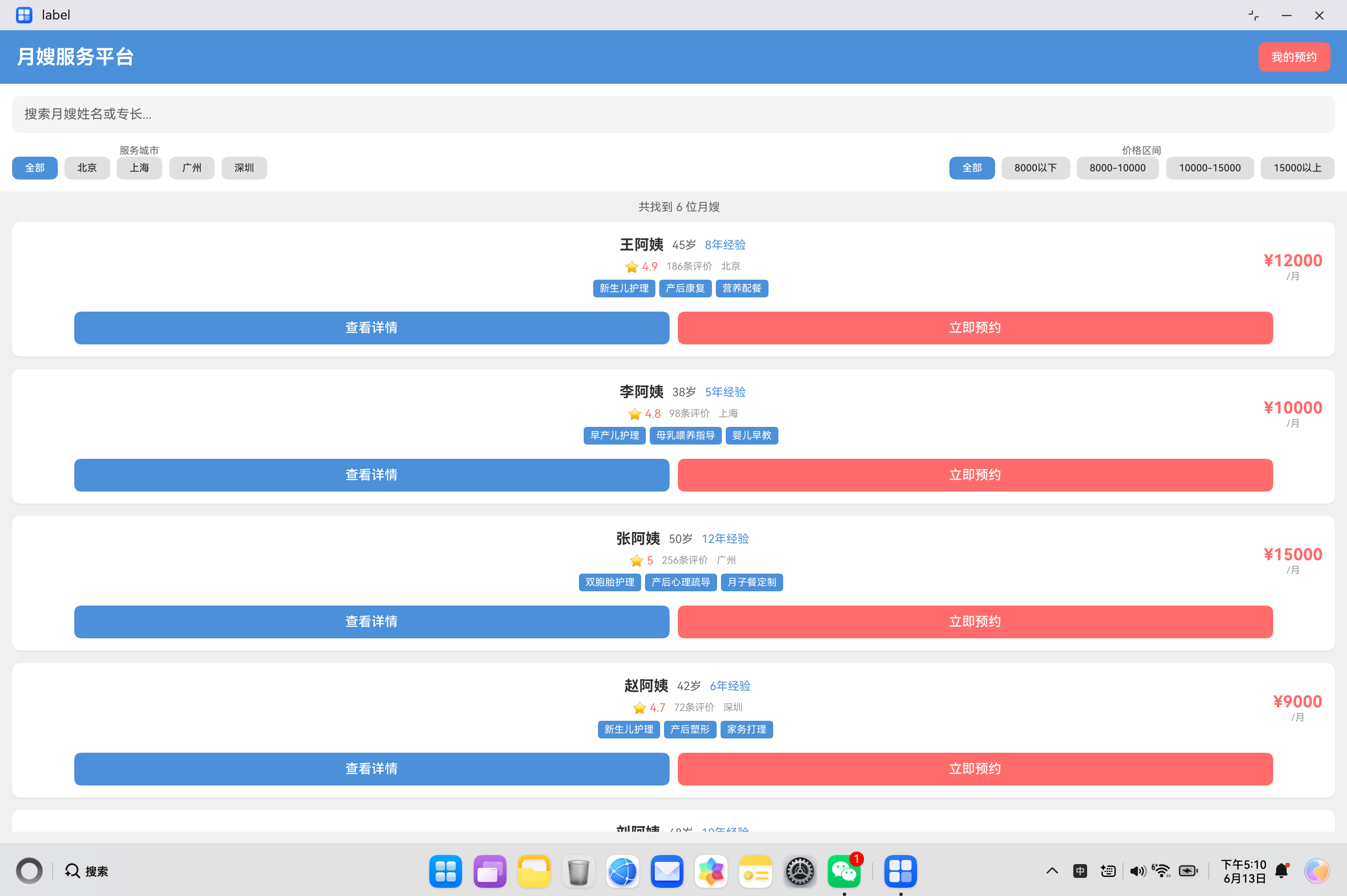Viewport: 1347px width, 896px height.
Task: Click the star rating icon for 赵阿姨
Action: click(x=639, y=708)
